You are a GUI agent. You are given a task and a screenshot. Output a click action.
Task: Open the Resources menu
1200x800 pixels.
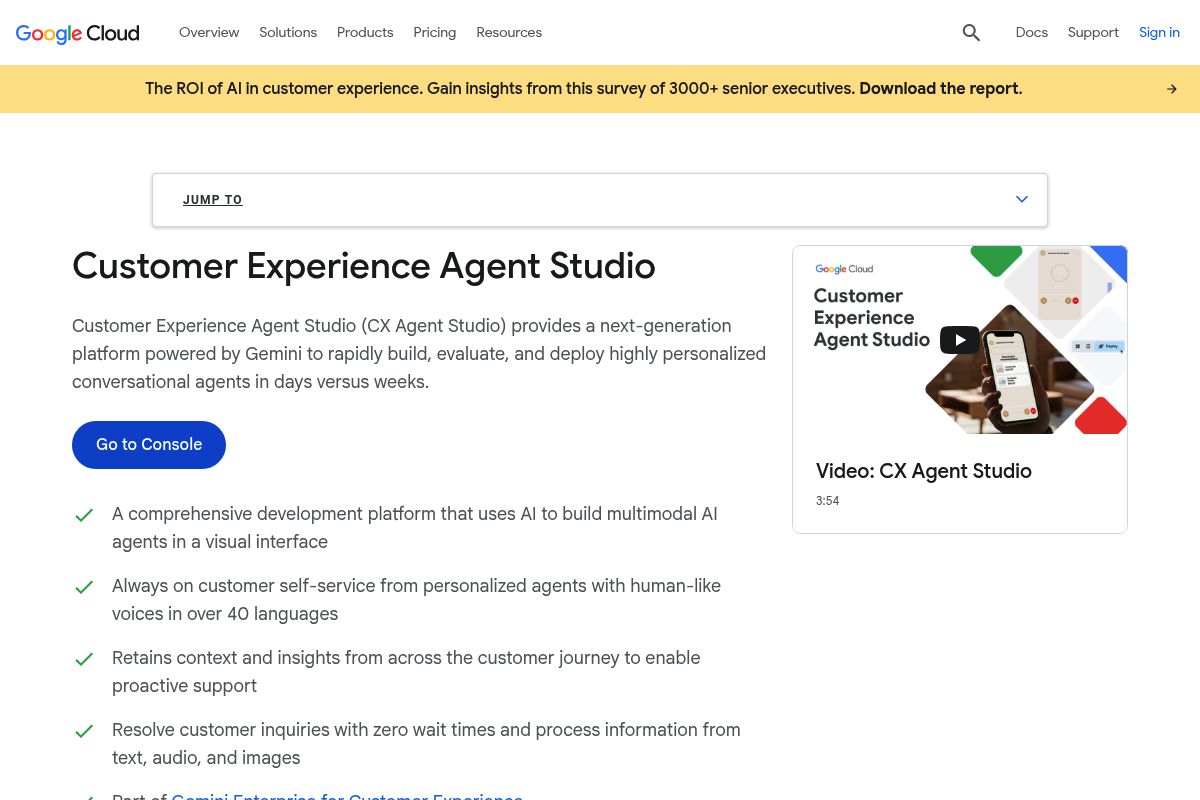[509, 33]
